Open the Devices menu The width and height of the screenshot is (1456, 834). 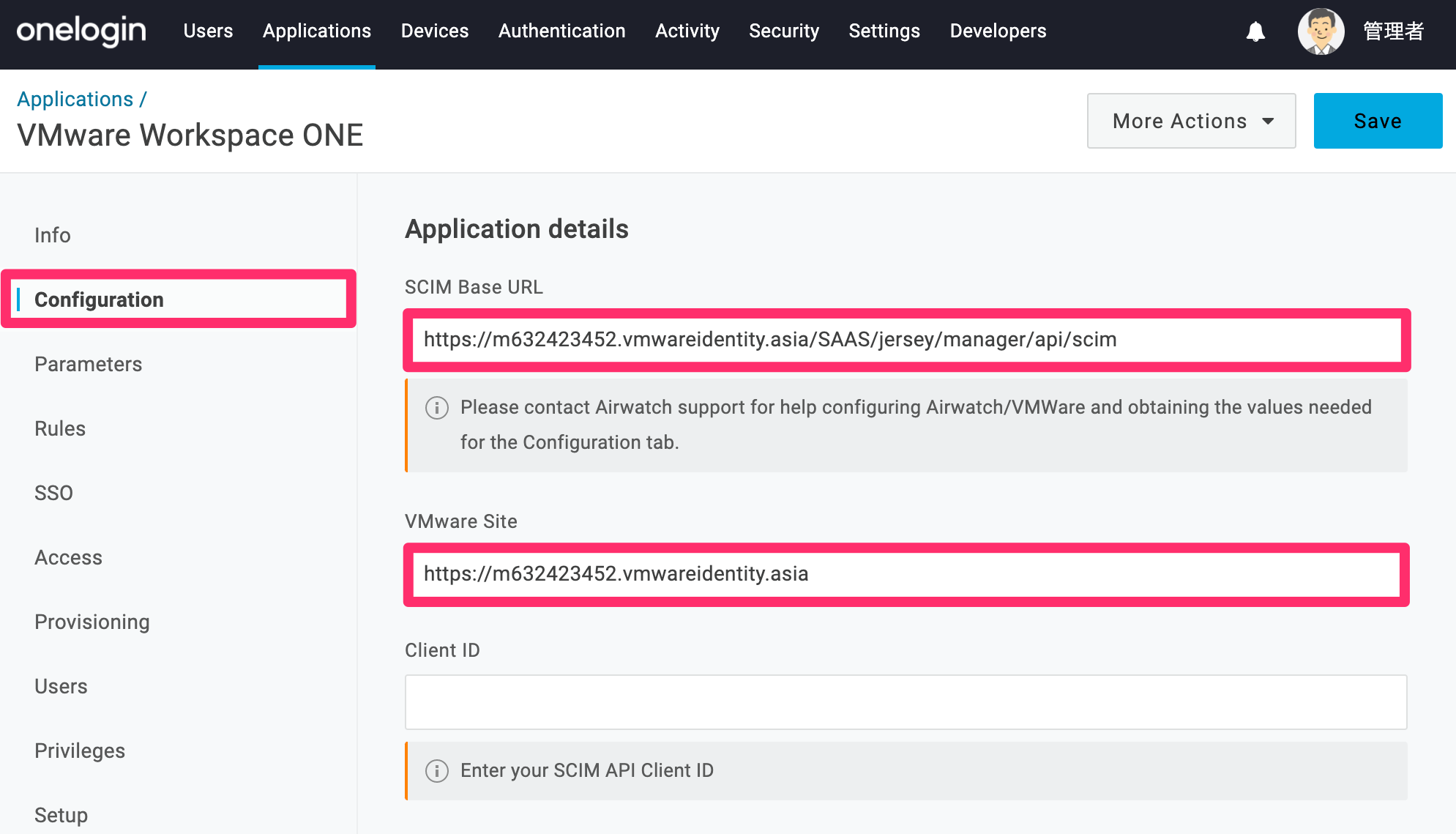point(435,31)
